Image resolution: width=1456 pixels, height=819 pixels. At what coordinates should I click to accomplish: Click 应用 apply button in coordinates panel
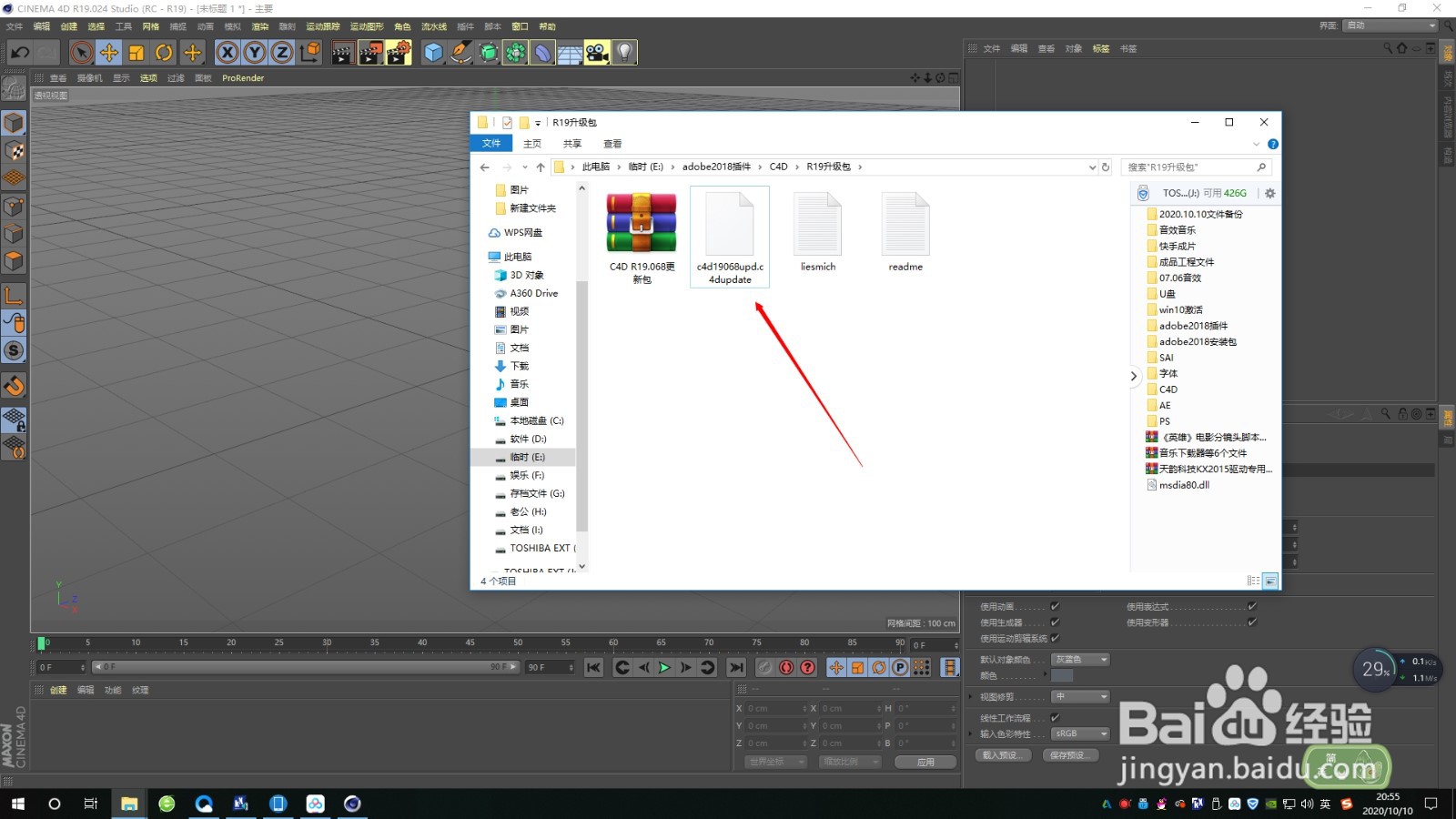(x=925, y=762)
